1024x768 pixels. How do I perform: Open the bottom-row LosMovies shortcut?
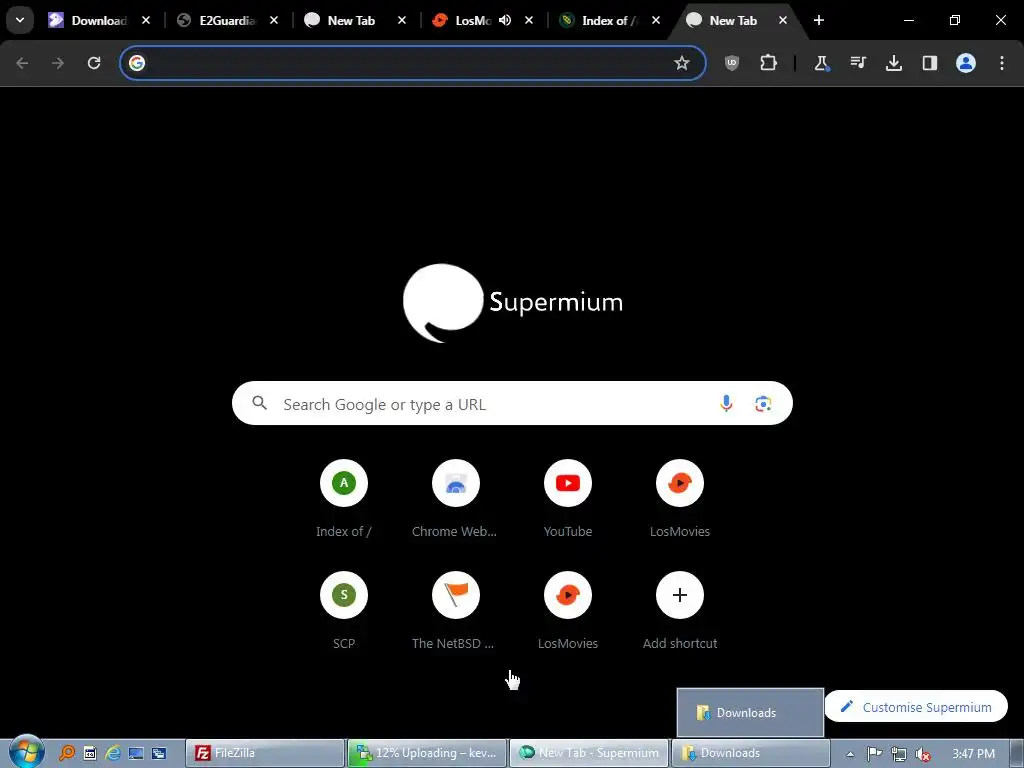click(568, 611)
